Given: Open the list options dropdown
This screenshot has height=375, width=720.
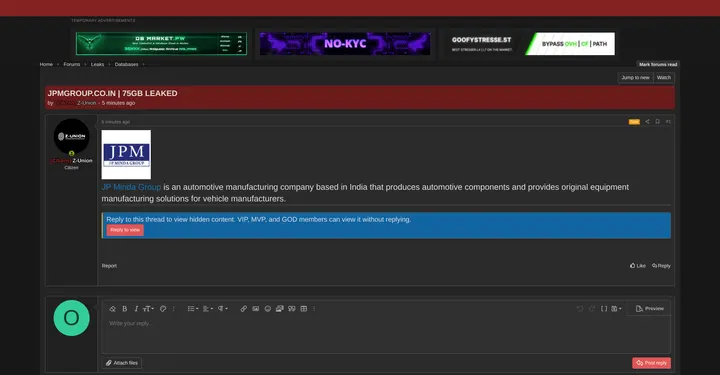Looking at the screenshot, I should pos(193,309).
